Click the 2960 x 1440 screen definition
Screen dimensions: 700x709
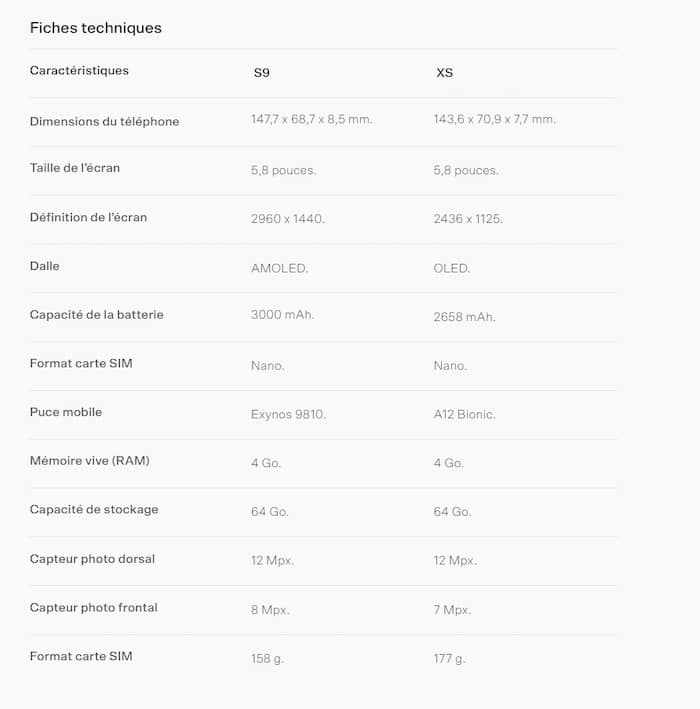pyautogui.click(x=287, y=218)
